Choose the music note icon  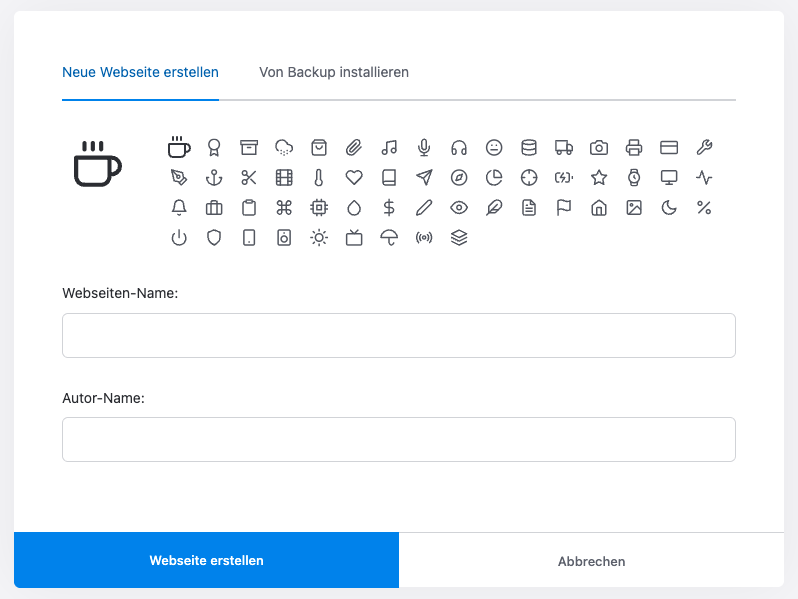click(389, 148)
